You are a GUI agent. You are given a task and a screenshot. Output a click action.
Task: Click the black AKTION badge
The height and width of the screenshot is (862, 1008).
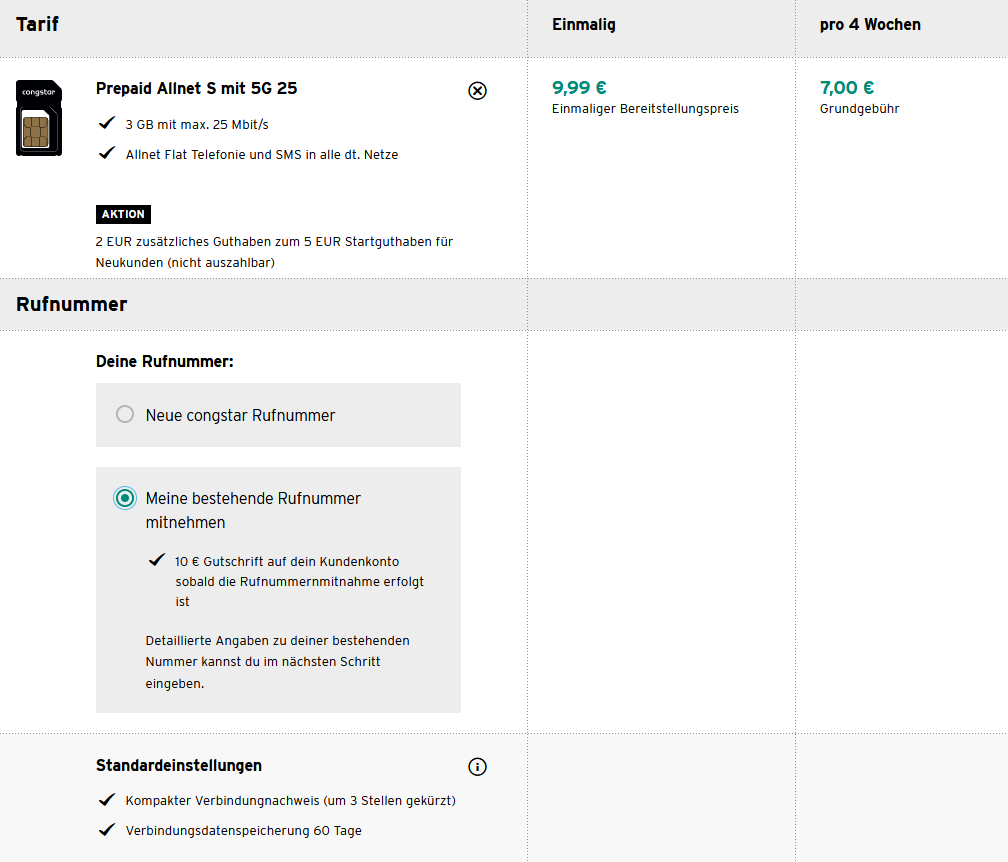[x=123, y=214]
